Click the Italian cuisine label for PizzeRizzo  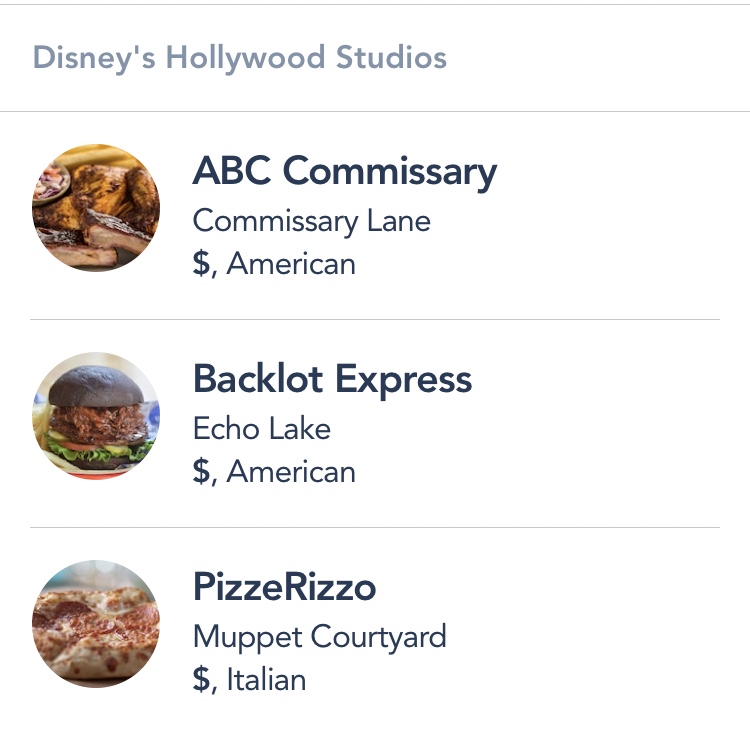[x=266, y=680]
